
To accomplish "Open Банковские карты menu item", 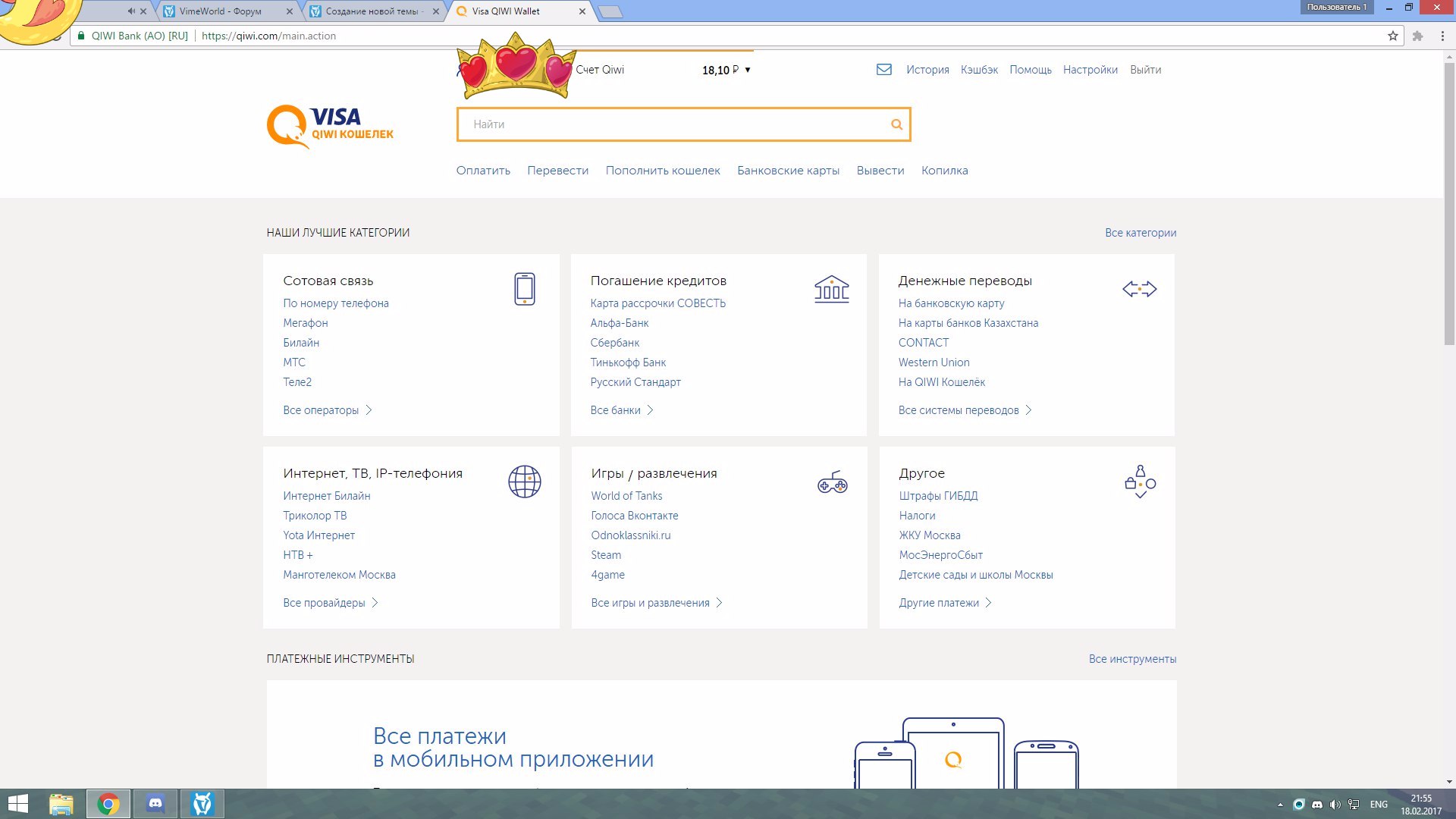I will click(x=788, y=171).
